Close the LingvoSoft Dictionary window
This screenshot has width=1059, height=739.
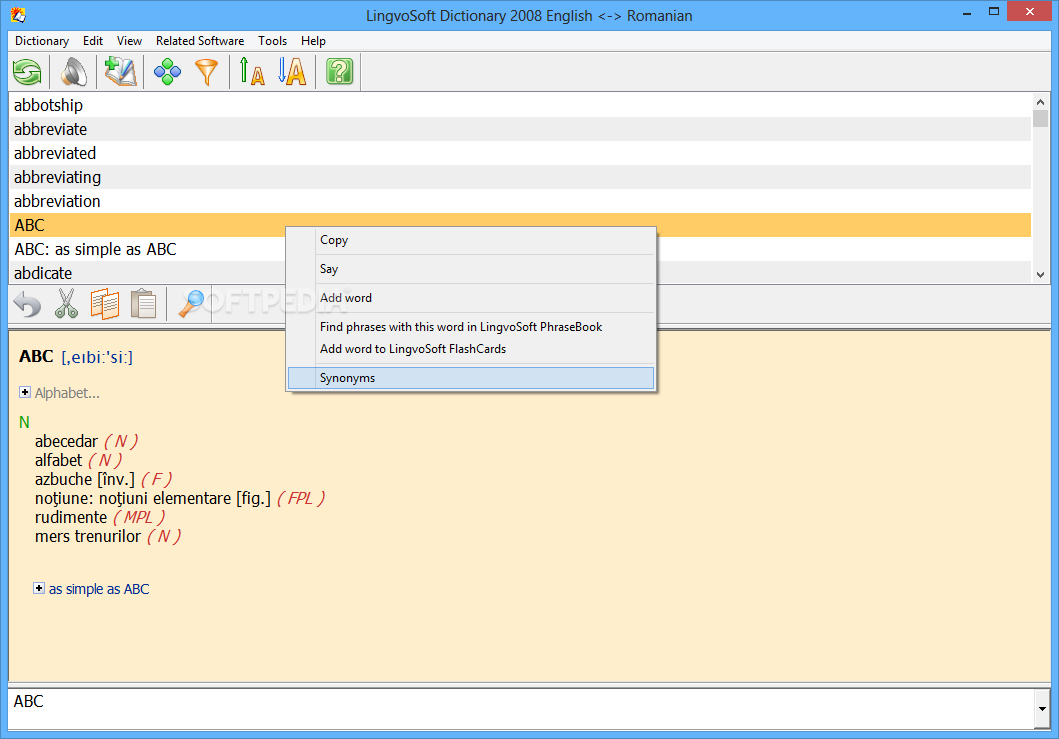(x=1030, y=11)
